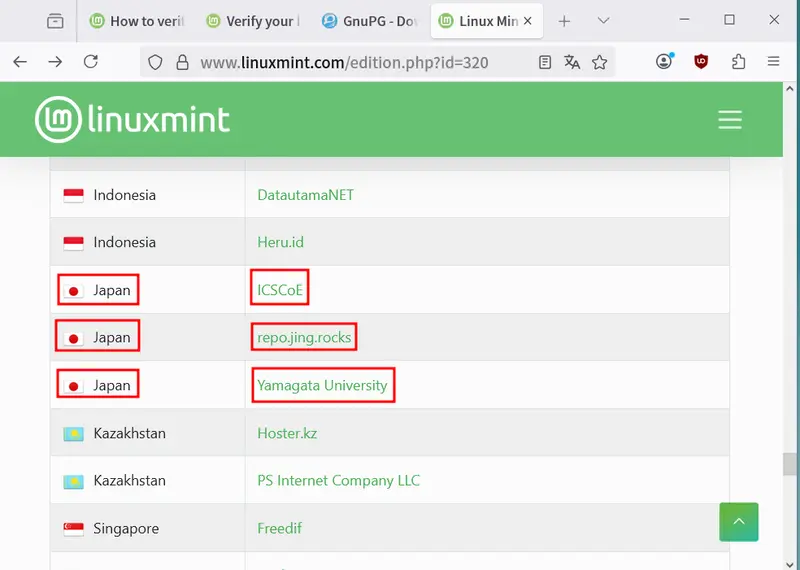Switch to the 'How to verify' tab
Viewport: 800px width, 570px height.
tap(136, 21)
